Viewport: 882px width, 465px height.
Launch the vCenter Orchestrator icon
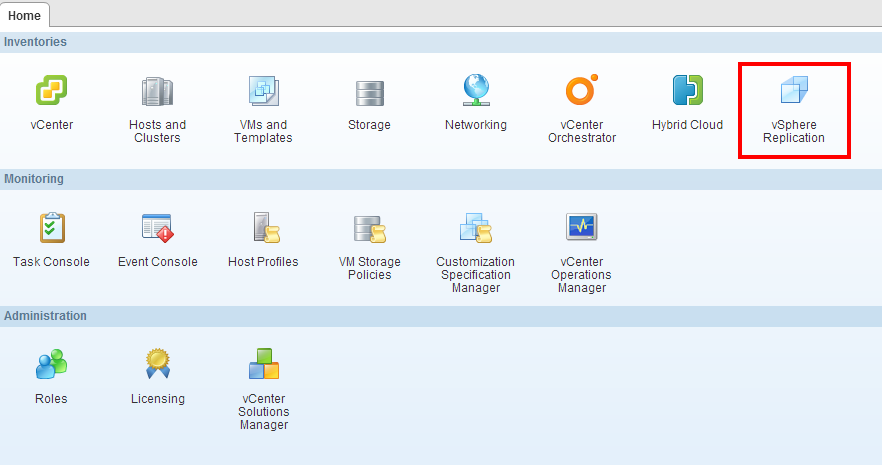pyautogui.click(x=582, y=90)
